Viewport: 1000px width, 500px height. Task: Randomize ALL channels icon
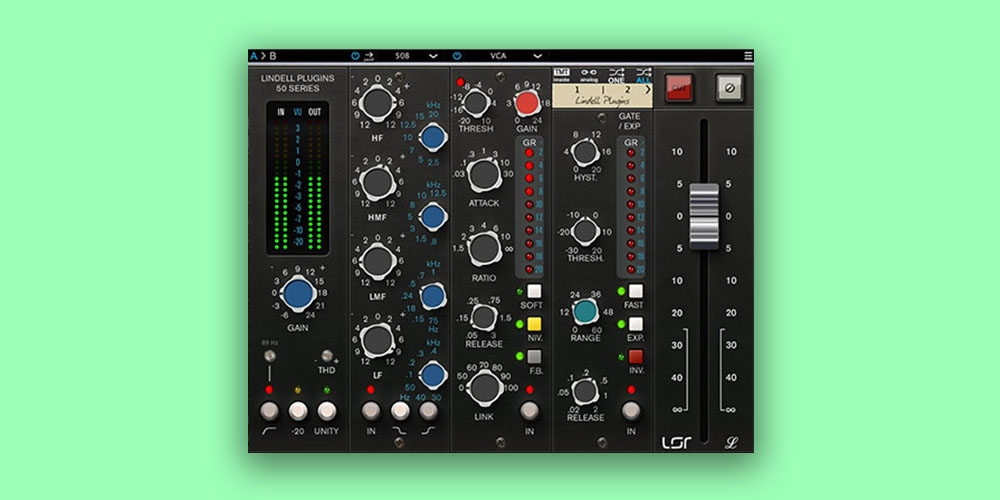643,75
